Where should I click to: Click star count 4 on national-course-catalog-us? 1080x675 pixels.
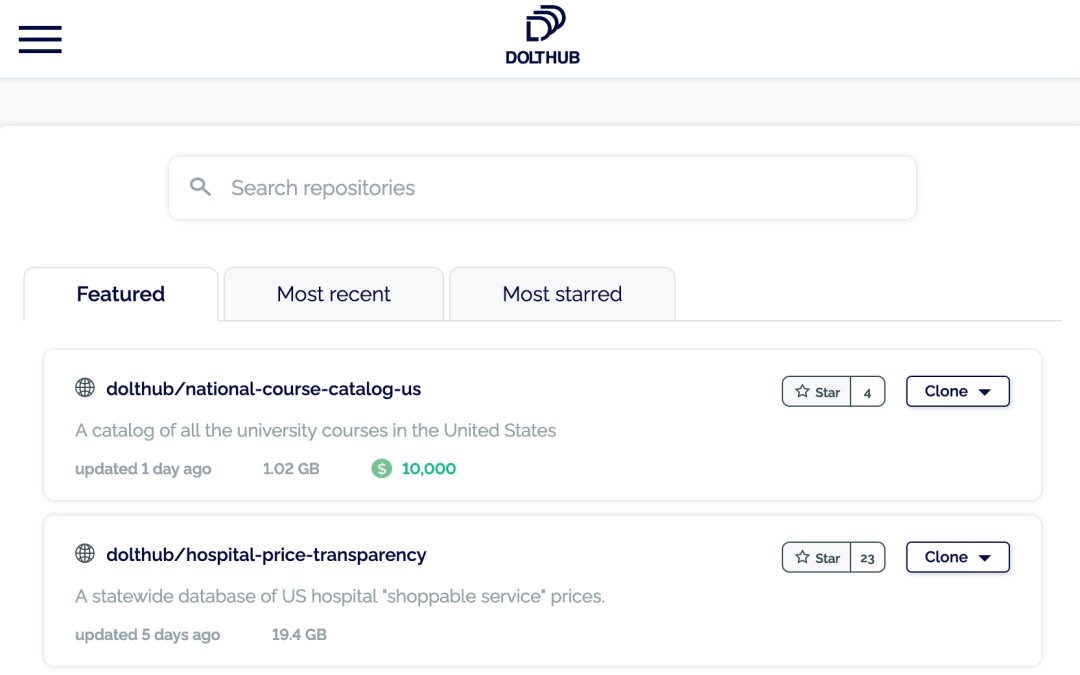pyautogui.click(x=867, y=392)
